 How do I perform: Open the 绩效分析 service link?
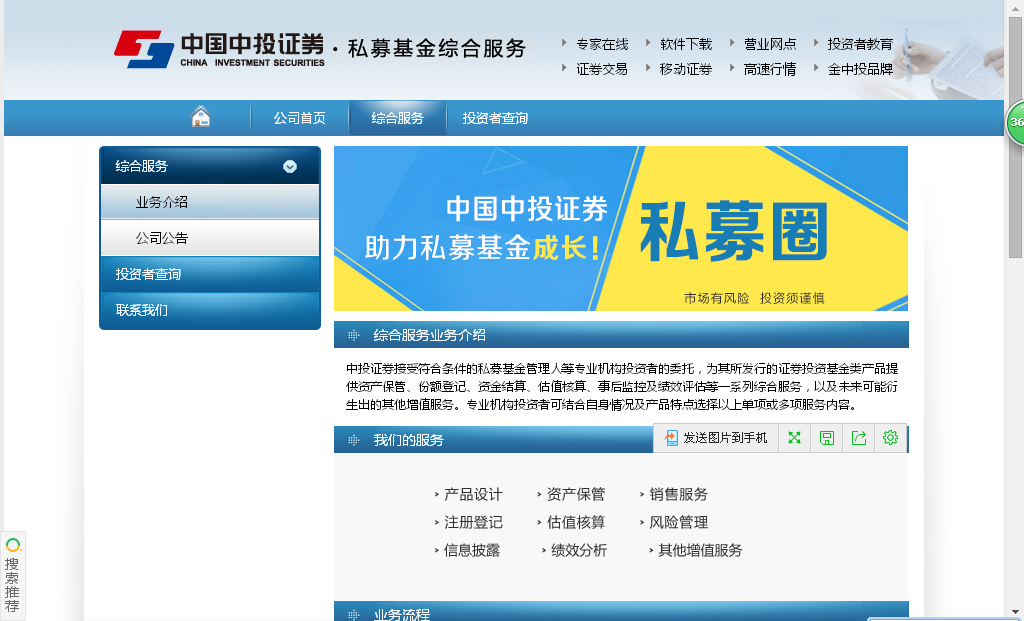point(579,550)
